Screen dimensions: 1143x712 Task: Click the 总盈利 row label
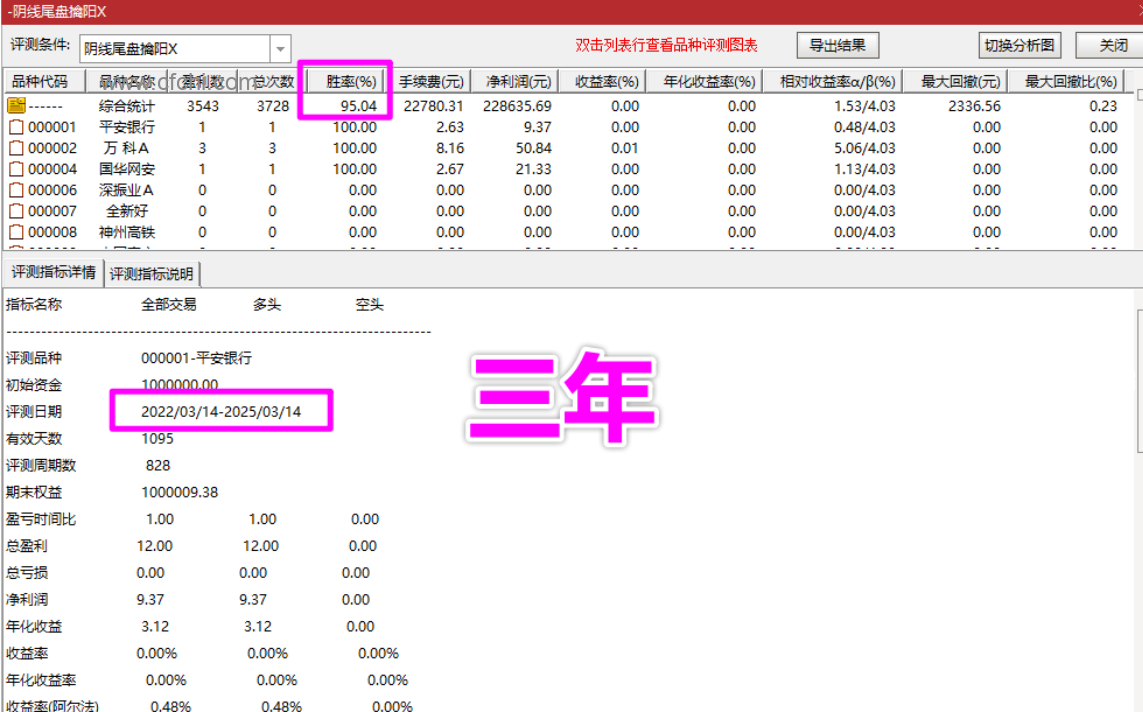26,546
